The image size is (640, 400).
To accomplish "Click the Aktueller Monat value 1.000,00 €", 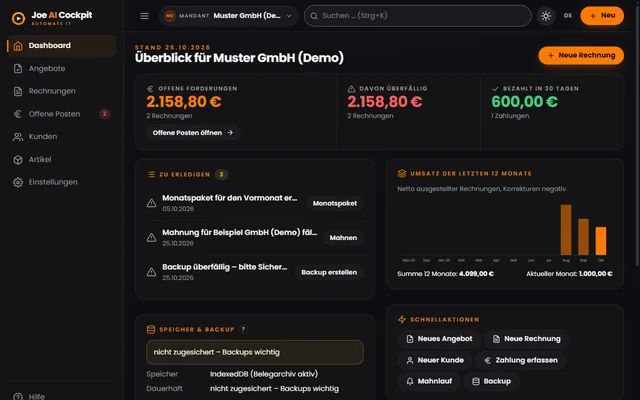I will pyautogui.click(x=596, y=274).
